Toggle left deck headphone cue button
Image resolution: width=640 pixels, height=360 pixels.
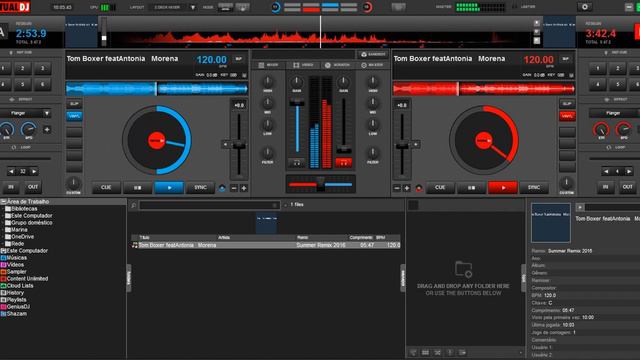pos(297,163)
